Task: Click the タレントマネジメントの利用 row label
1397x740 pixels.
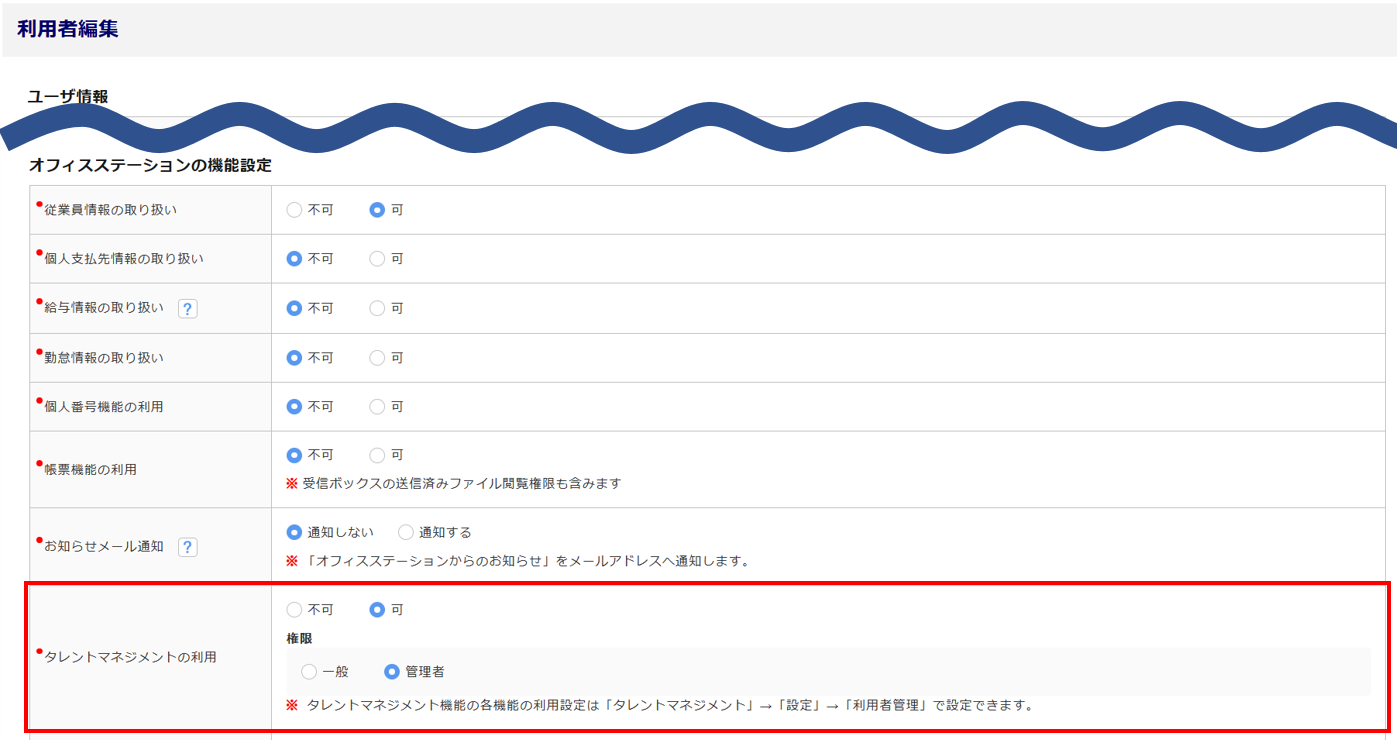Action: (131, 657)
